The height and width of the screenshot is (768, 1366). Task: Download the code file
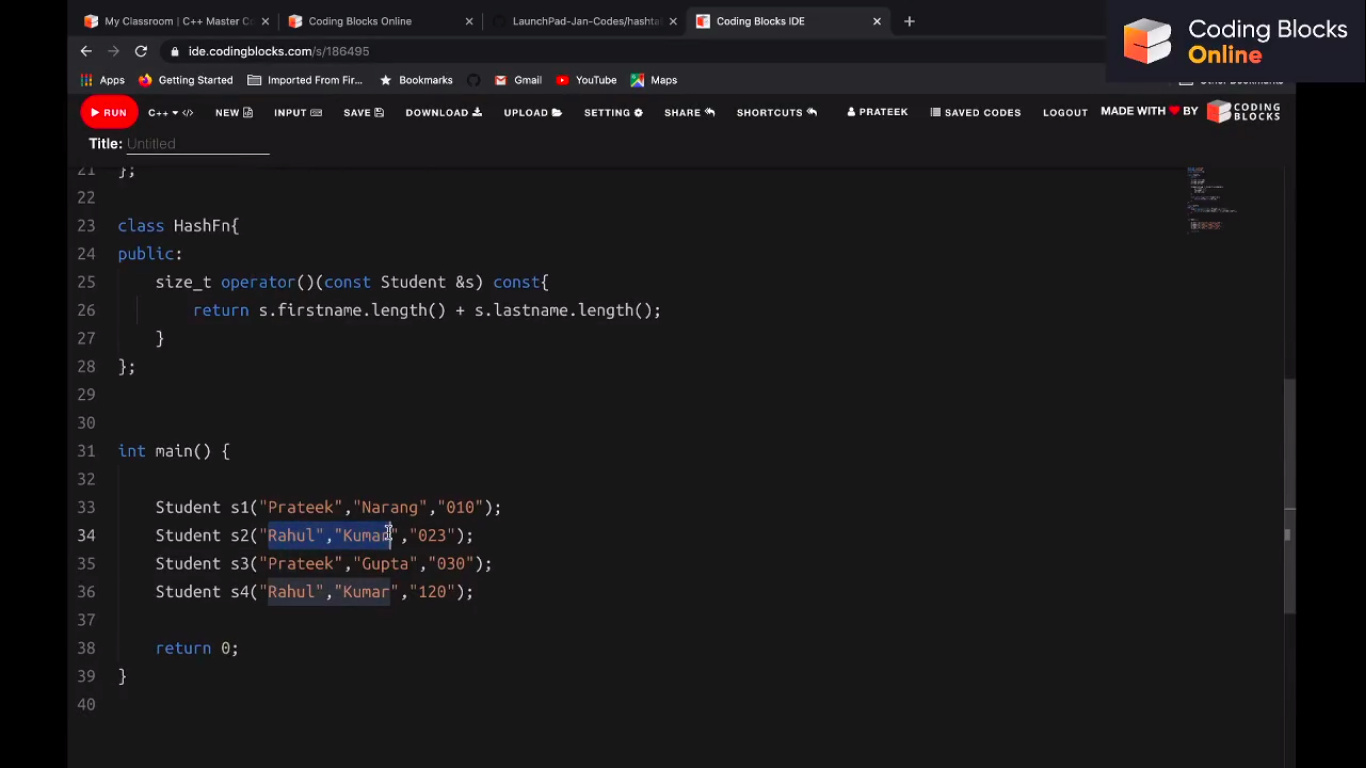click(x=443, y=113)
